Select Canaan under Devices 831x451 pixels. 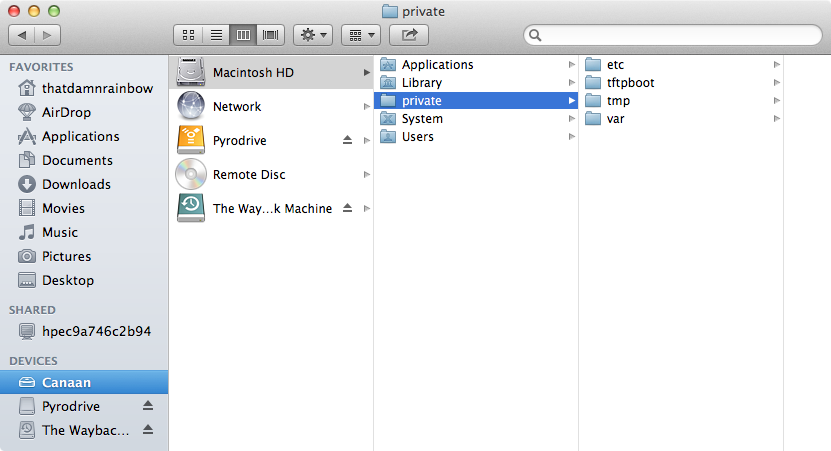coord(84,382)
